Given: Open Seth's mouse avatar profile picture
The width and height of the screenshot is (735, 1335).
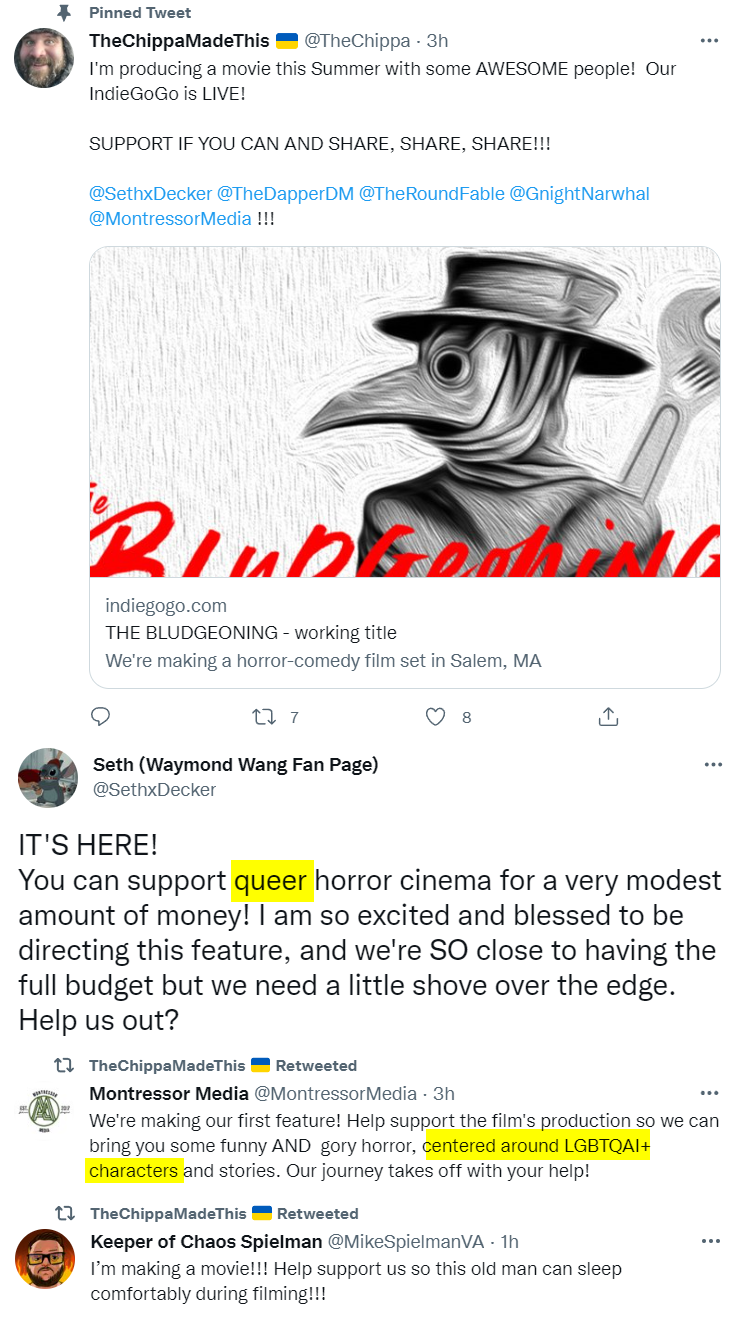Looking at the screenshot, I should [48, 778].
